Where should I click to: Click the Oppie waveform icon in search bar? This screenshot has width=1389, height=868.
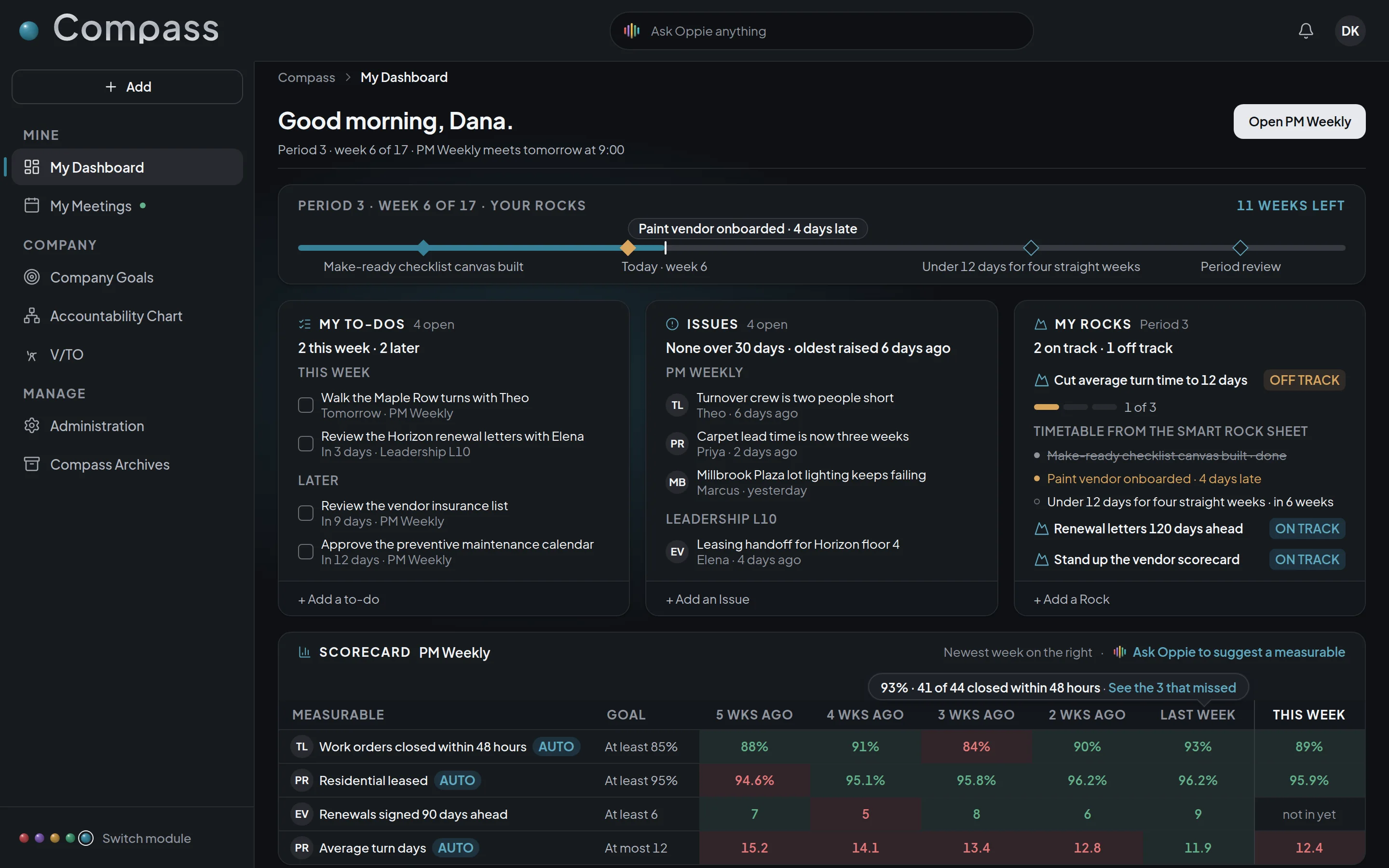[x=632, y=31]
